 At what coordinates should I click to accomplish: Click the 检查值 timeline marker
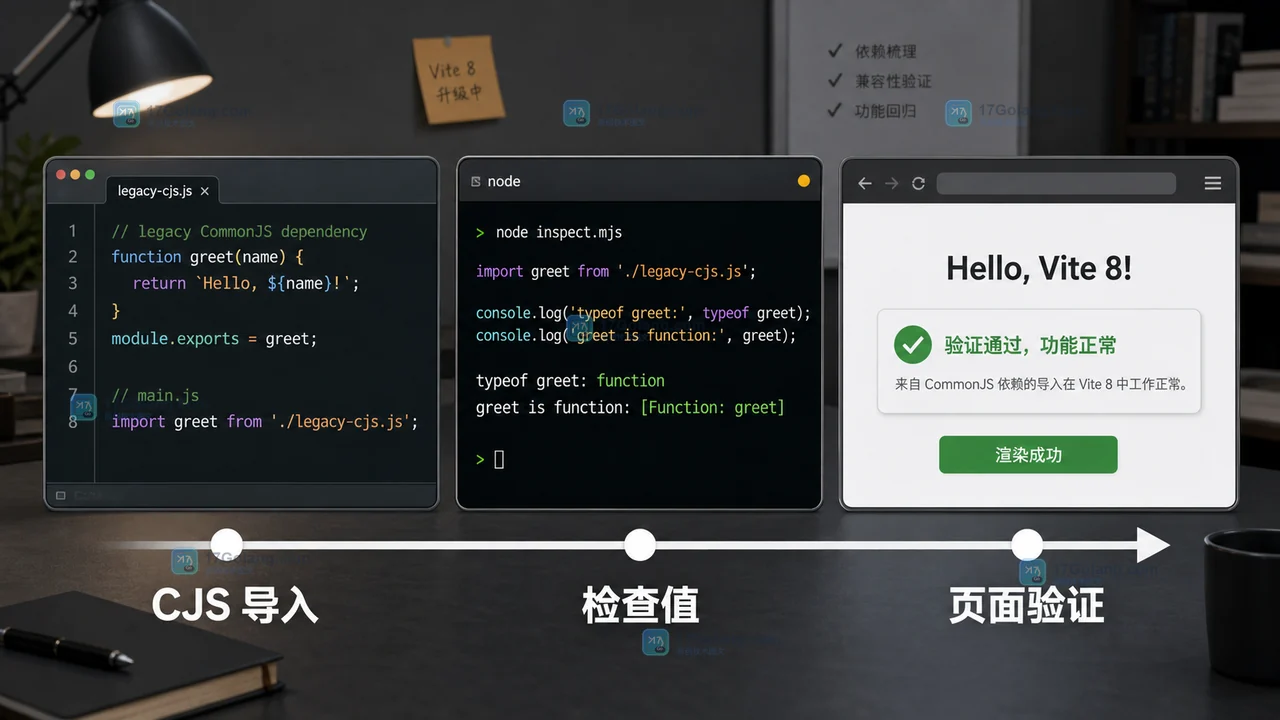coord(640,545)
